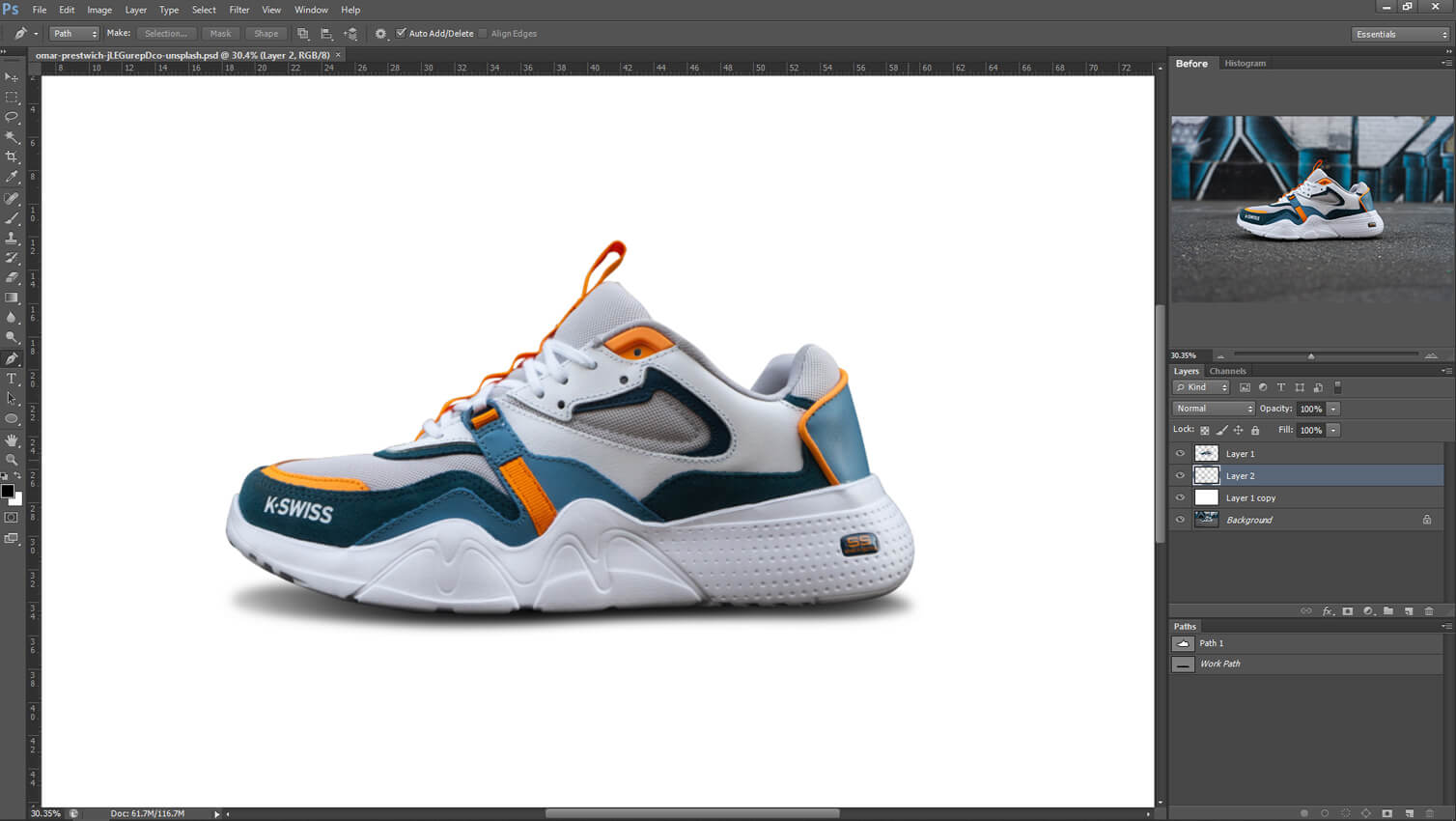Toggle lock image pixels
The height and width of the screenshot is (821, 1456).
[x=1221, y=431]
